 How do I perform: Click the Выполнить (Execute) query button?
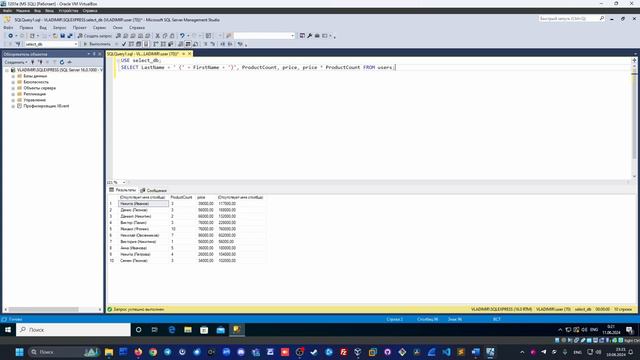click(97, 44)
